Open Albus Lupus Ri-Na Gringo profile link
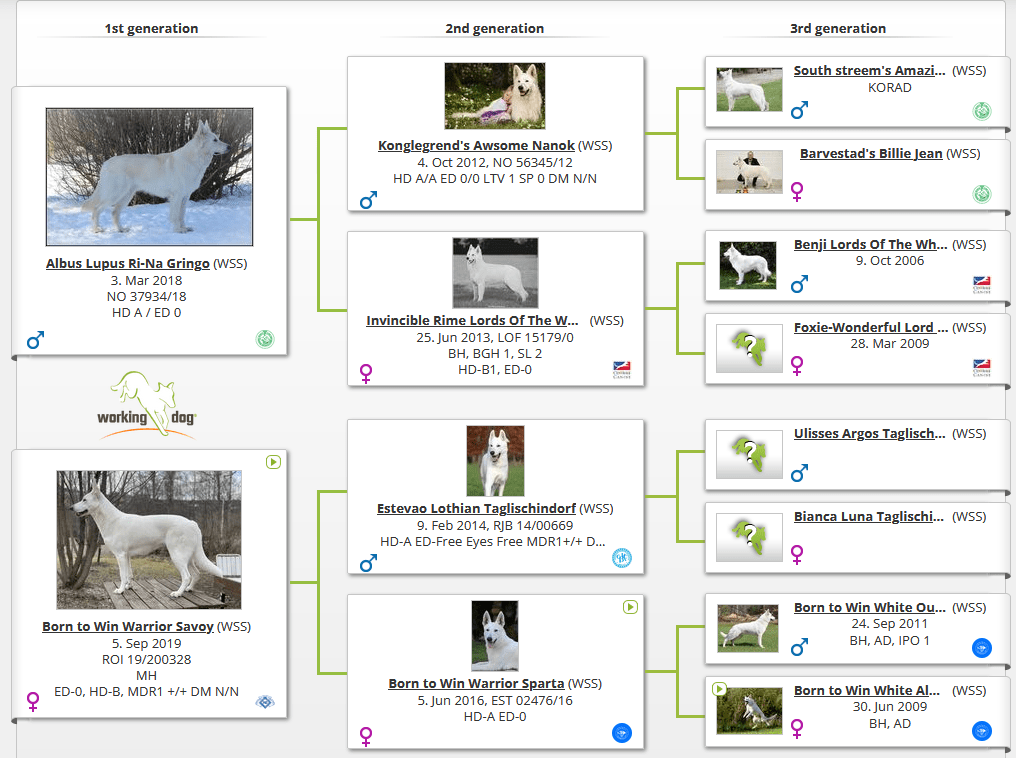The height and width of the screenshot is (758, 1016). 128,264
